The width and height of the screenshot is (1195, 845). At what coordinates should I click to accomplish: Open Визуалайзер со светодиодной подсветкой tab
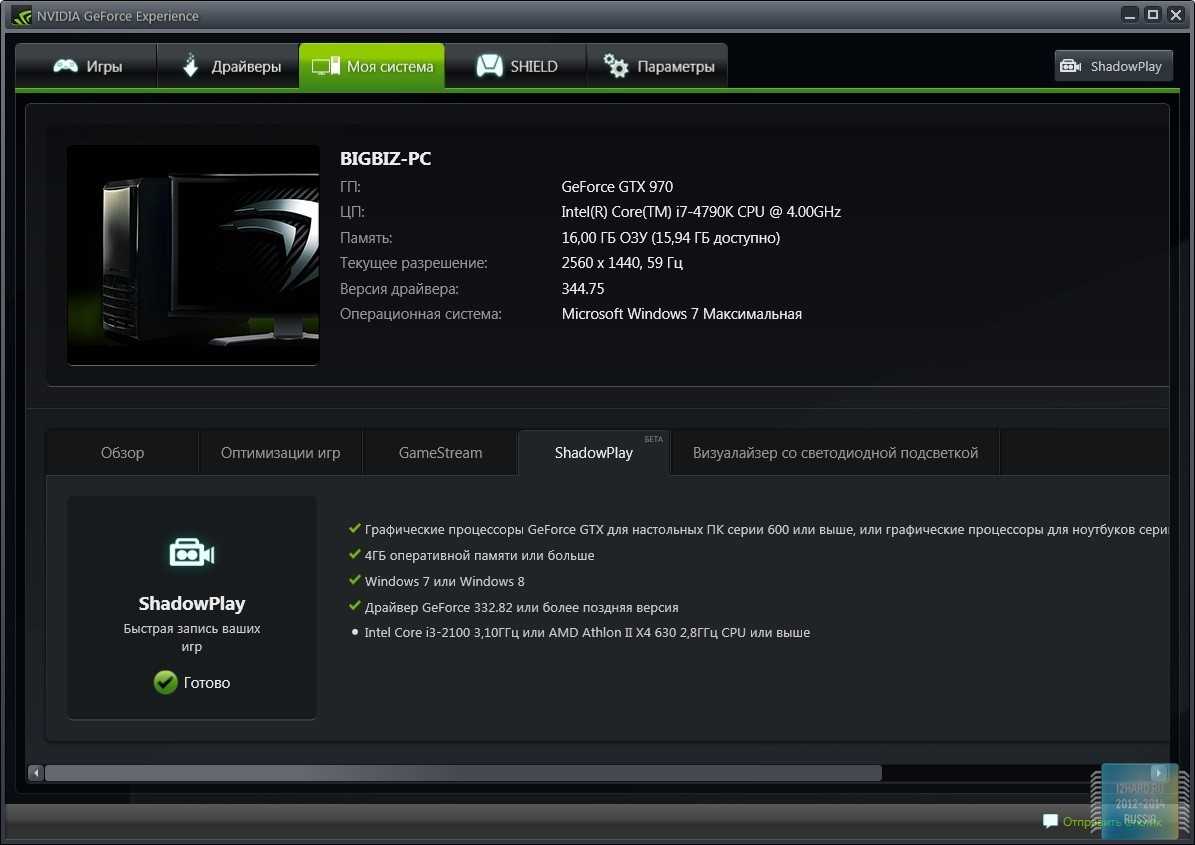coord(835,453)
